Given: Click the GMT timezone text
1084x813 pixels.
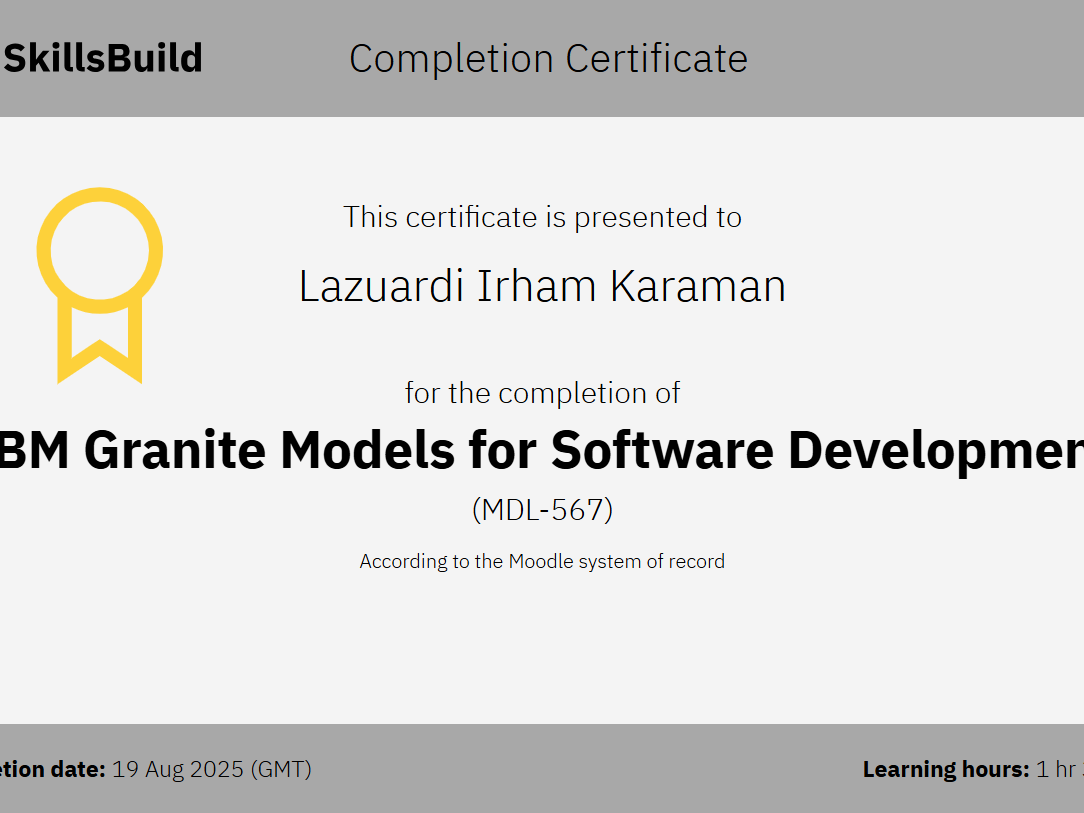Looking at the screenshot, I should pyautogui.click(x=282, y=769).
